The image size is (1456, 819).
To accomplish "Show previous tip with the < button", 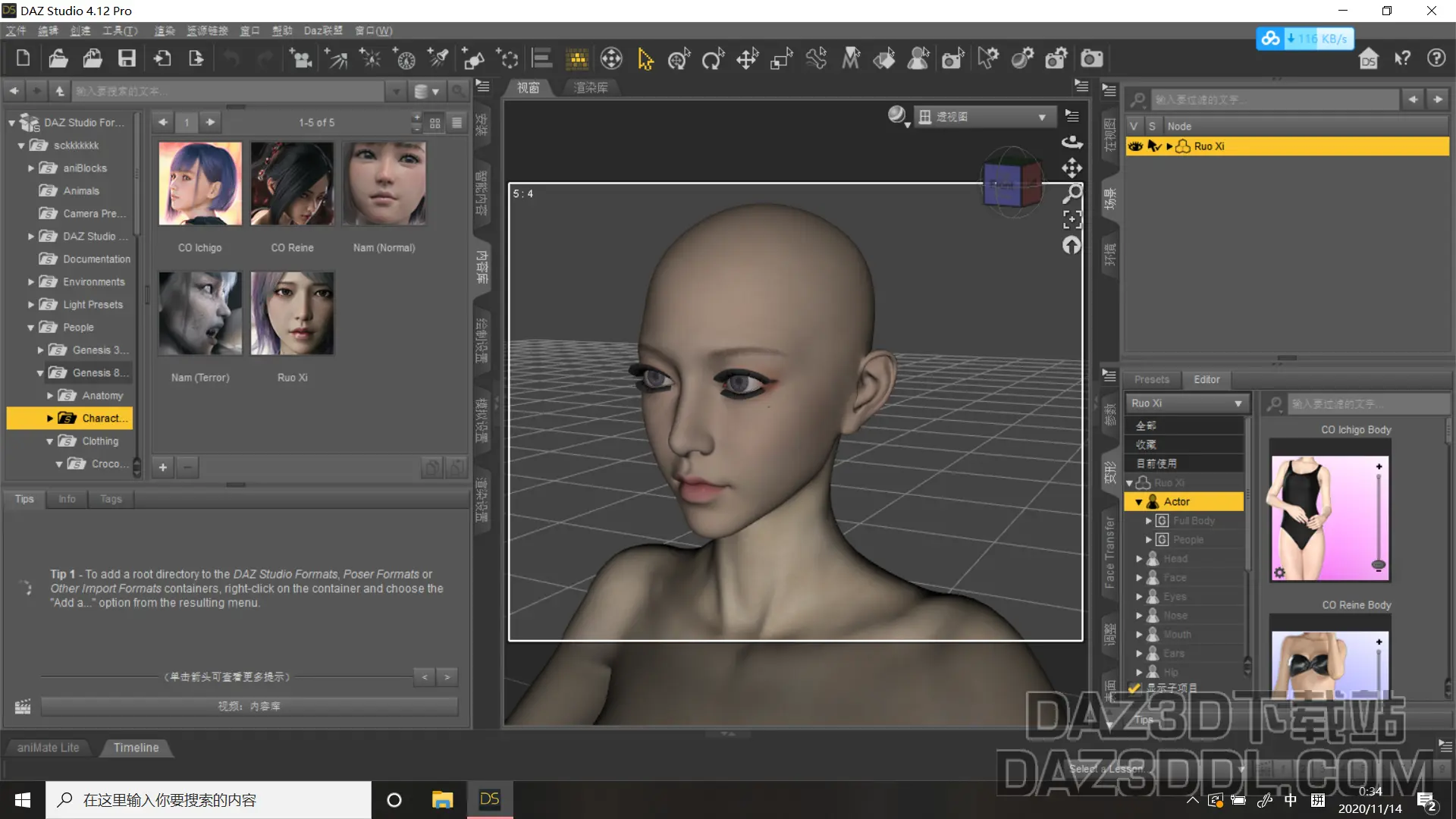I will [x=425, y=677].
